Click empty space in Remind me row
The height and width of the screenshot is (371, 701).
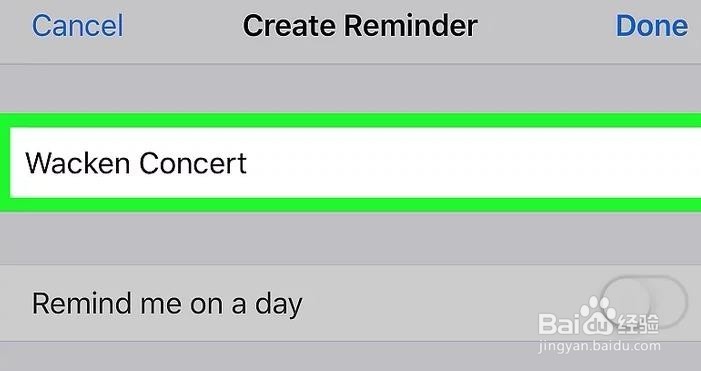pos(447,304)
